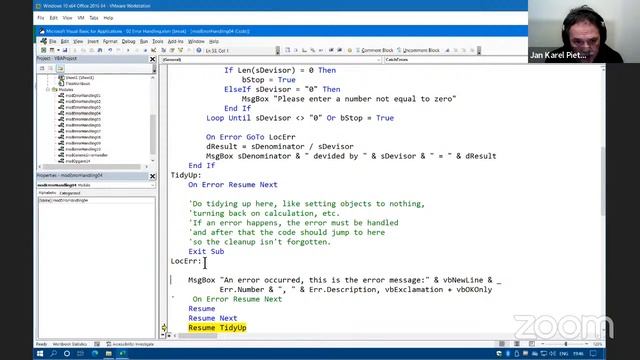Toggle Folders icon in Project panel

coord(60,69)
